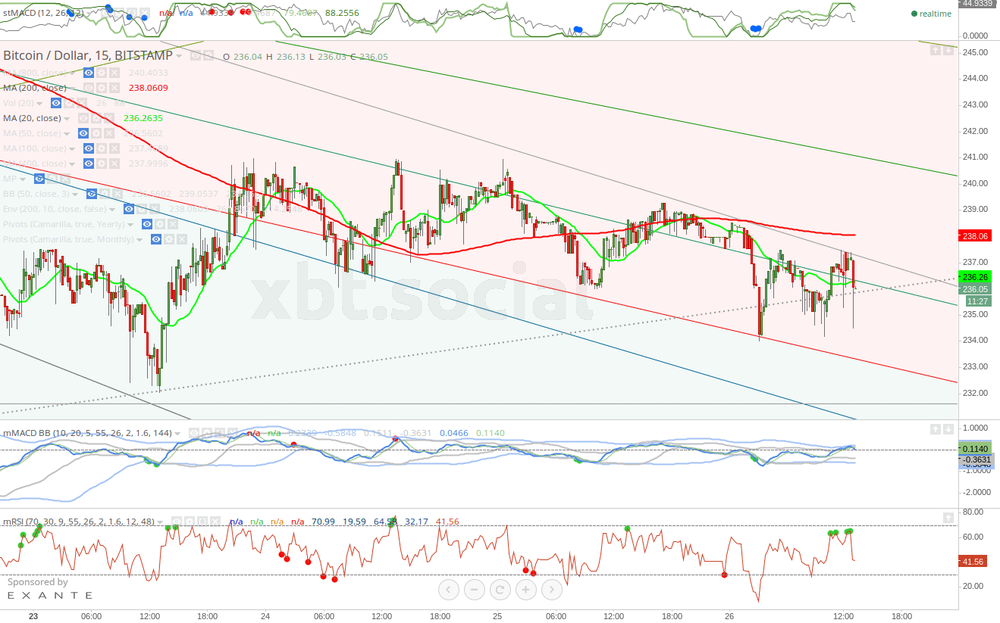Select the MP indicator label
The width and height of the screenshot is (1000, 623).
point(12,178)
